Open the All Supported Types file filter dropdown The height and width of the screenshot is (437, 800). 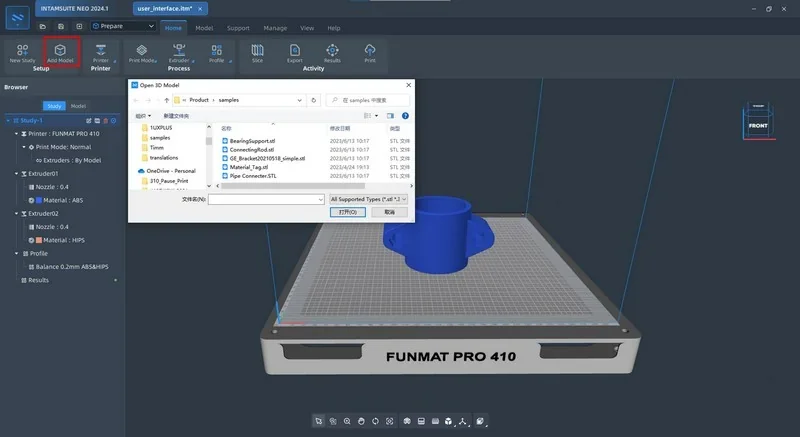point(368,199)
